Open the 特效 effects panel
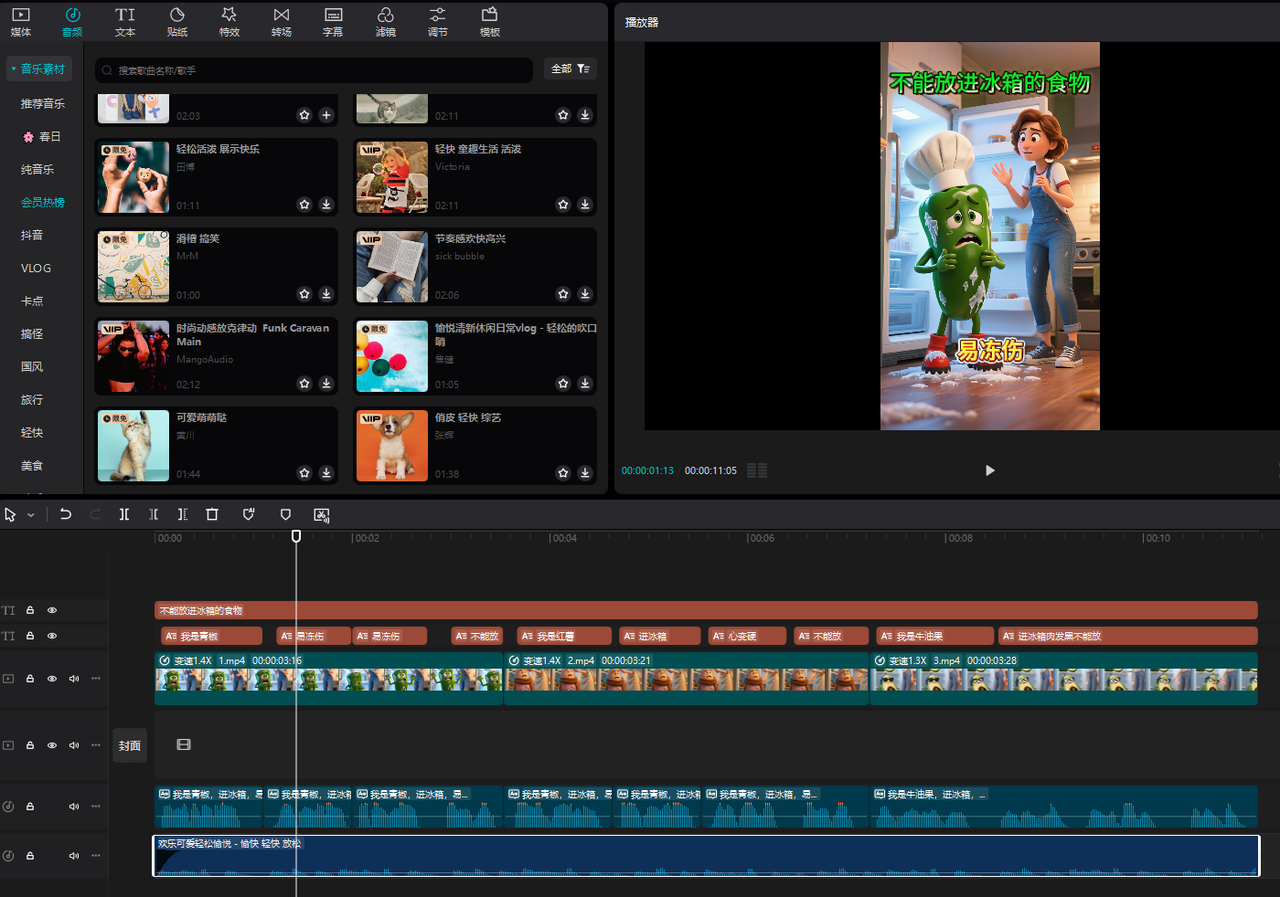 pyautogui.click(x=229, y=21)
